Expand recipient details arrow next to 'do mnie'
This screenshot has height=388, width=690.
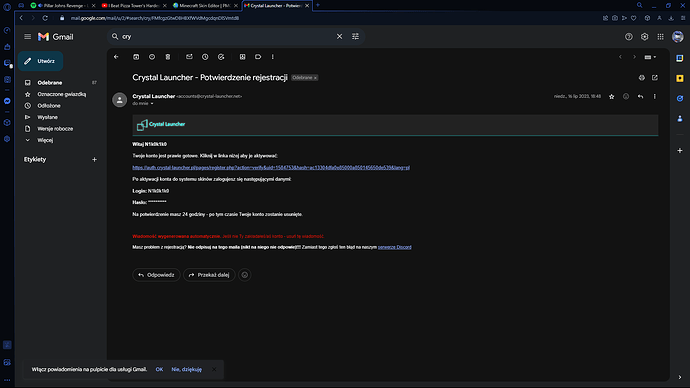[152, 104]
